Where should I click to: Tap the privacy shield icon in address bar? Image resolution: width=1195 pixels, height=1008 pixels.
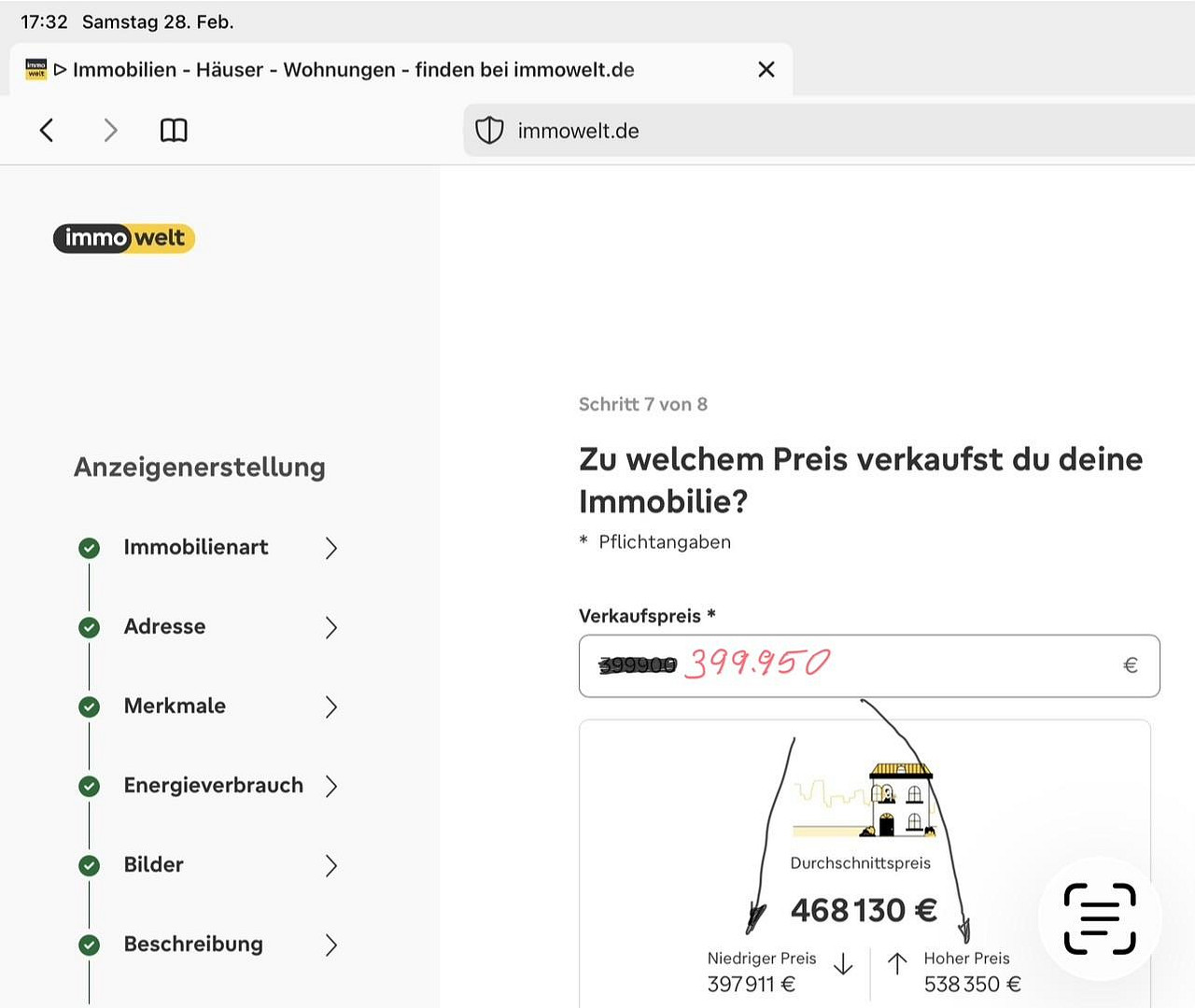489,131
